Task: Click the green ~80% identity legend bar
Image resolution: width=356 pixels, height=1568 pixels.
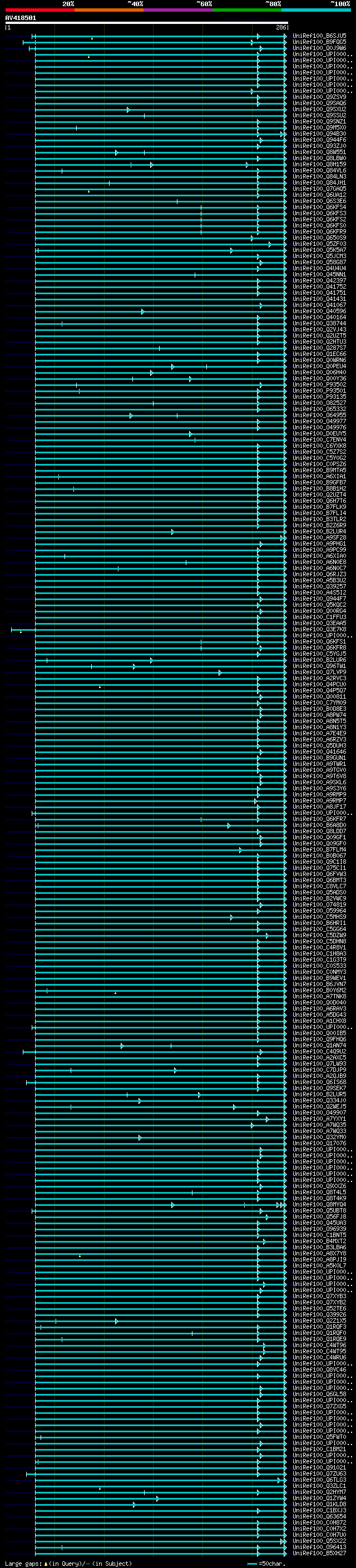Action: [x=247, y=10]
